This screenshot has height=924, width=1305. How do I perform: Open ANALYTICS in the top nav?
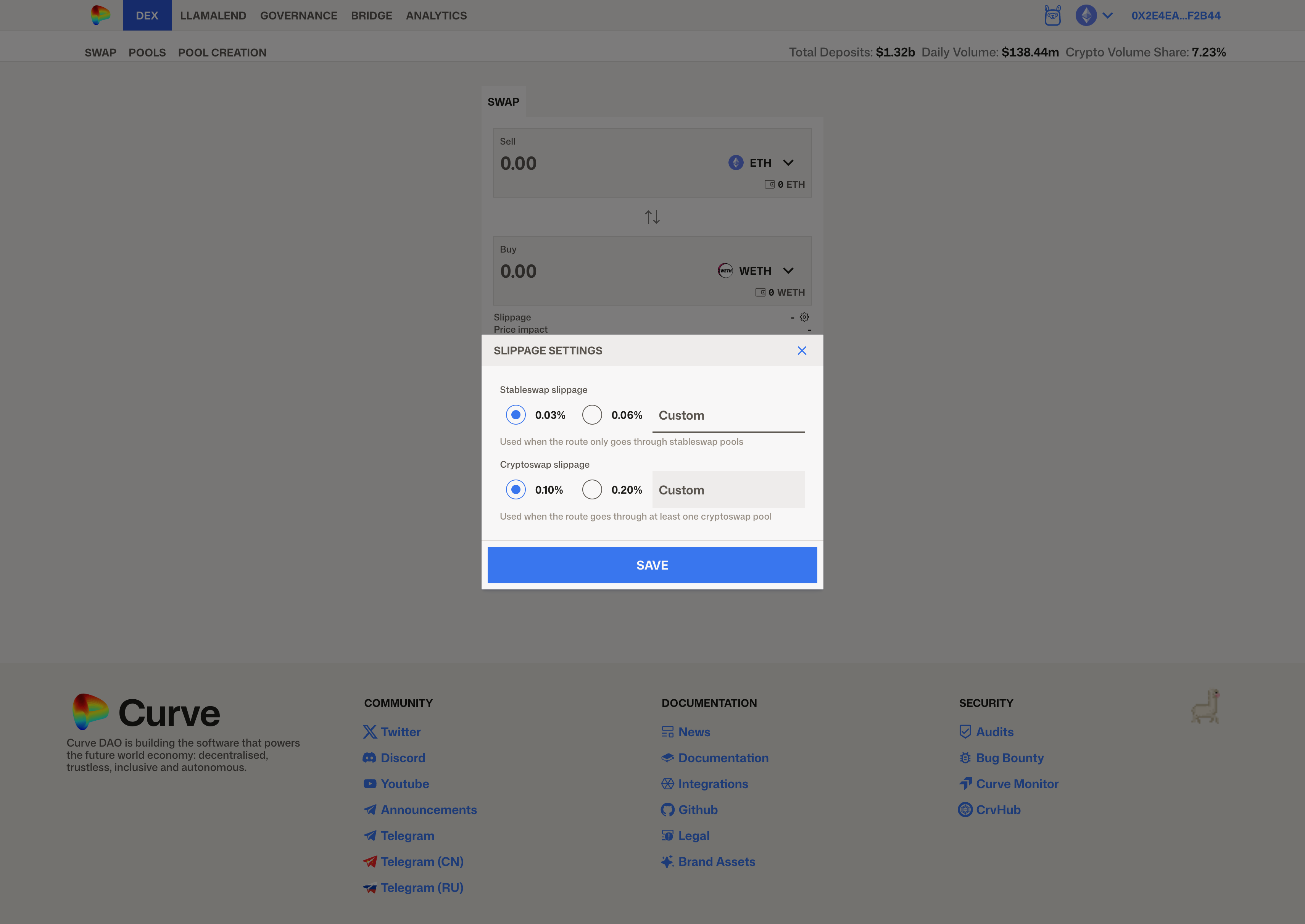437,15
